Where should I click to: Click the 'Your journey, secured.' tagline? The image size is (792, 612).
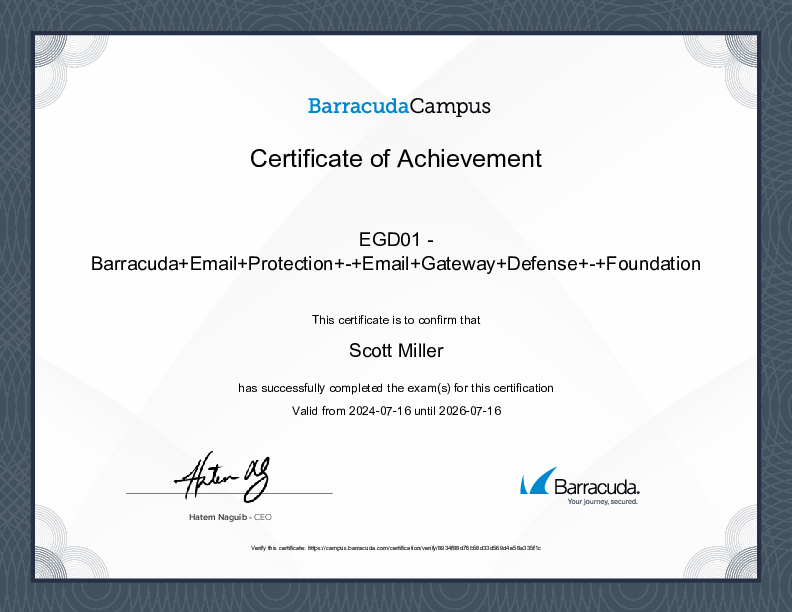[x=603, y=501]
